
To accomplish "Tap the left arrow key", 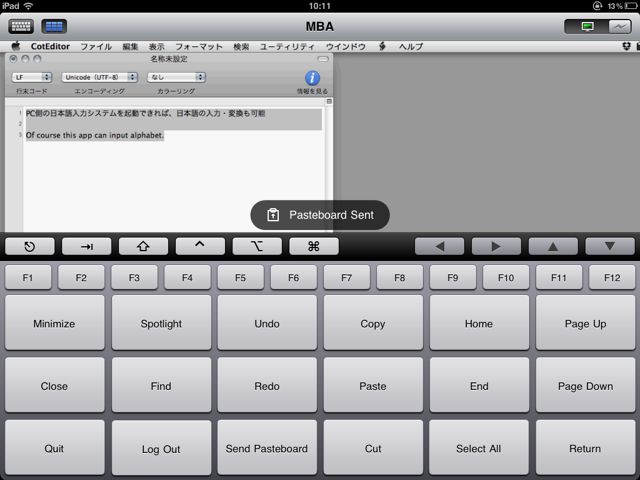I will pyautogui.click(x=439, y=247).
